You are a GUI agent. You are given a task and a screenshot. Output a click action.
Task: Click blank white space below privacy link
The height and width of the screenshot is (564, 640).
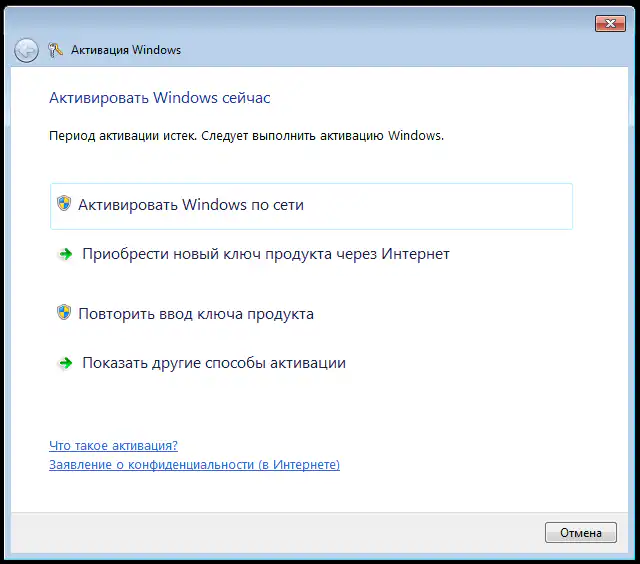318,492
